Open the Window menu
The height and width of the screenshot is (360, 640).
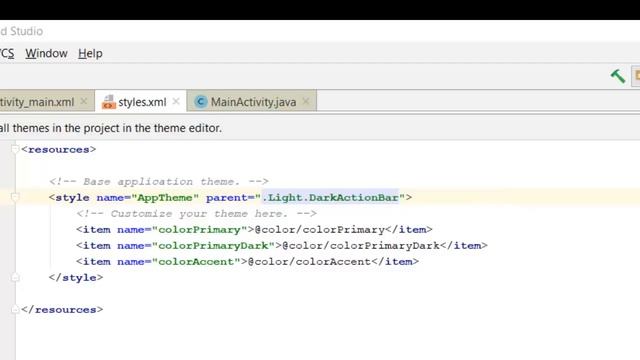pos(46,53)
